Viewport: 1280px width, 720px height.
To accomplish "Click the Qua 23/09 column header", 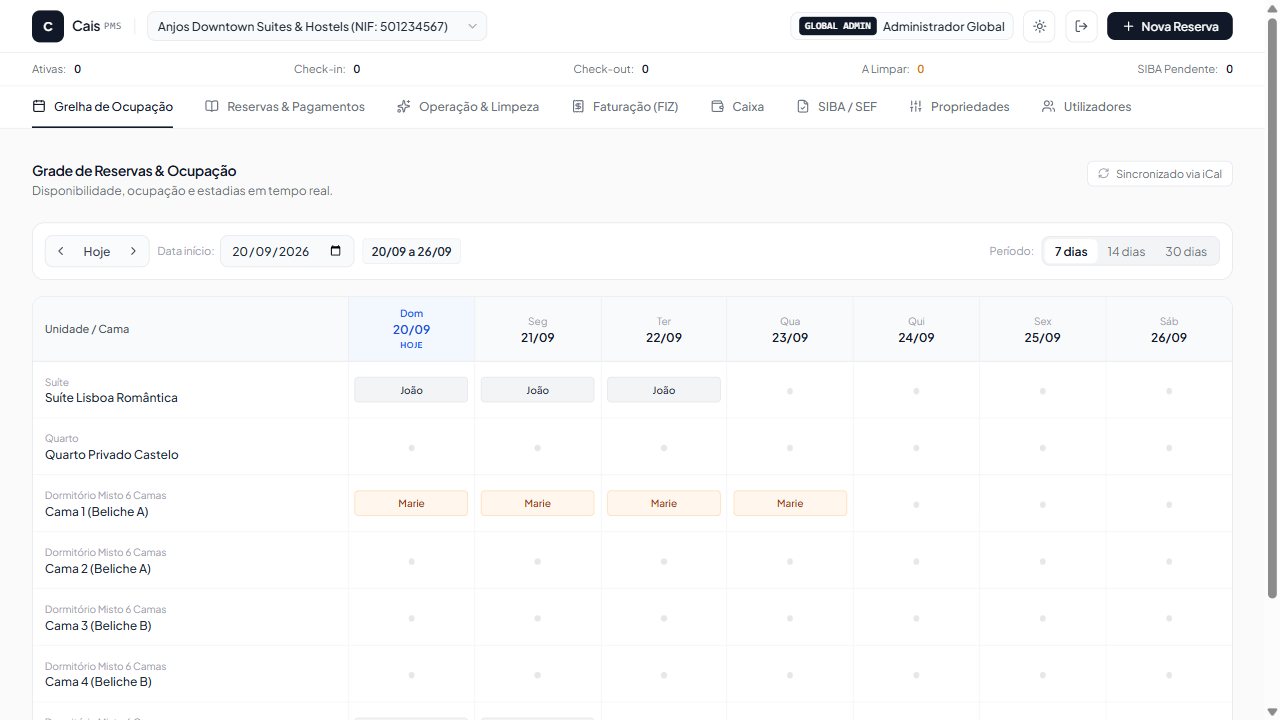I will tap(790, 329).
